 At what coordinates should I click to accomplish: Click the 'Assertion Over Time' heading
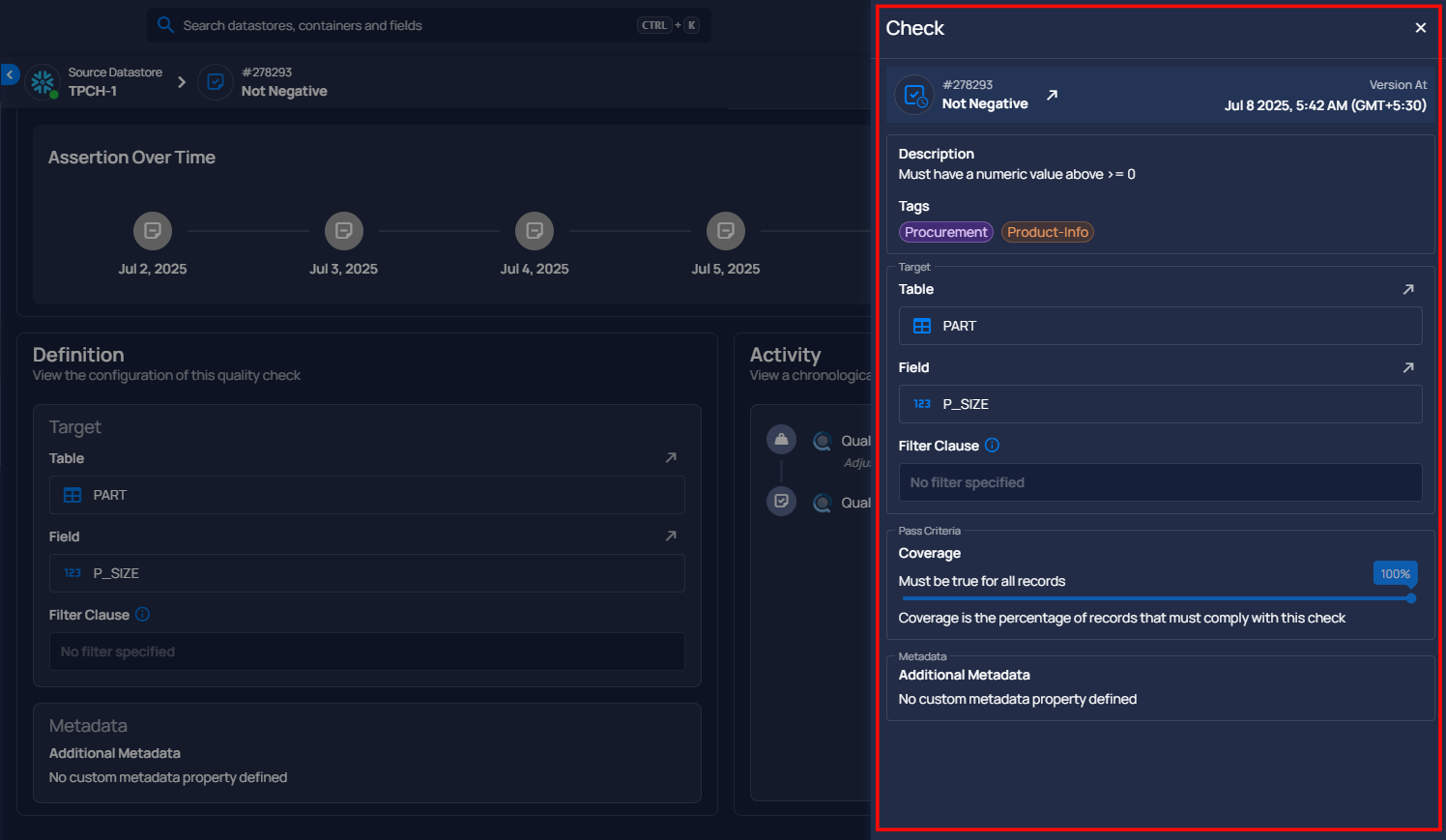pos(132,158)
